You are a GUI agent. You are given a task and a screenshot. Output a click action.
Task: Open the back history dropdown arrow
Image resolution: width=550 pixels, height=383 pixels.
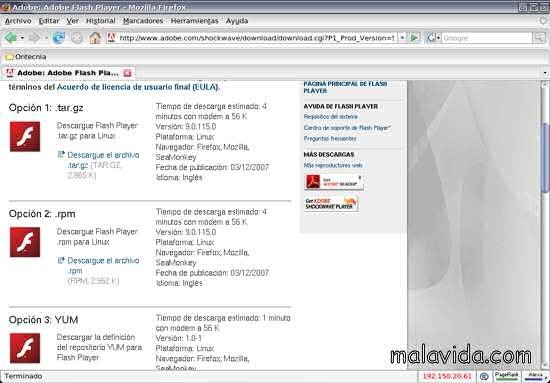(x=22, y=38)
